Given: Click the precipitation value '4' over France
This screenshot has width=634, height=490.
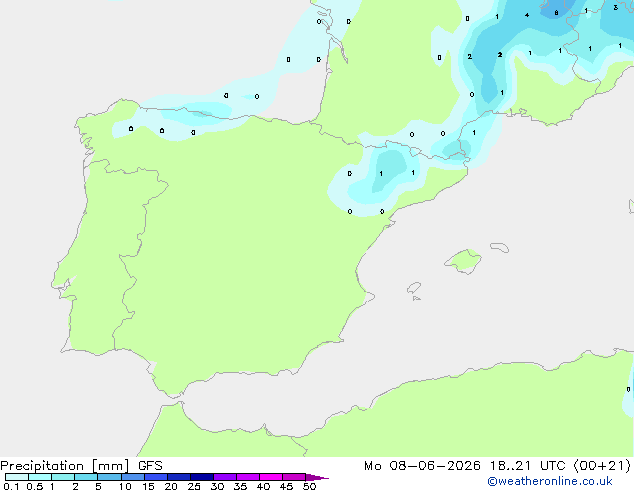Looking at the screenshot, I should click(x=526, y=15).
